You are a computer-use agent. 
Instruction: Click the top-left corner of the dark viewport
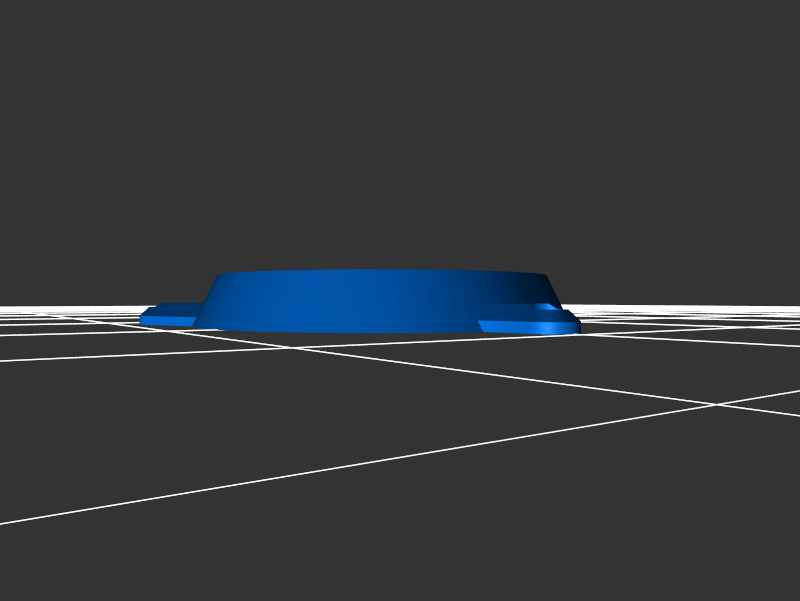click(x=5, y=5)
